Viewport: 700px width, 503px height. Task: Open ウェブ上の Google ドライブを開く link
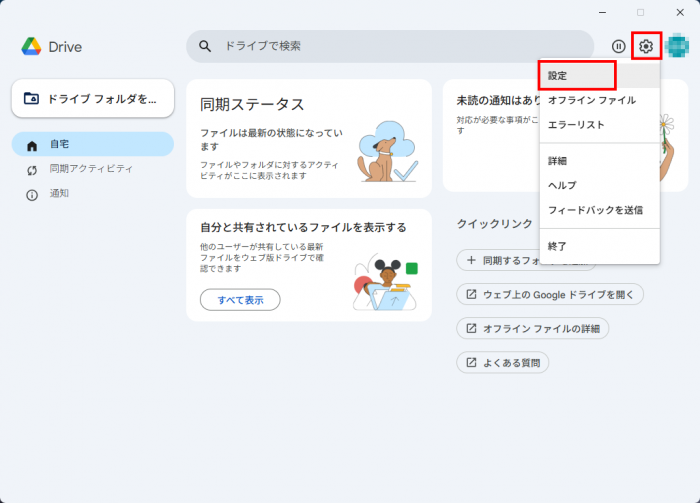click(550, 294)
